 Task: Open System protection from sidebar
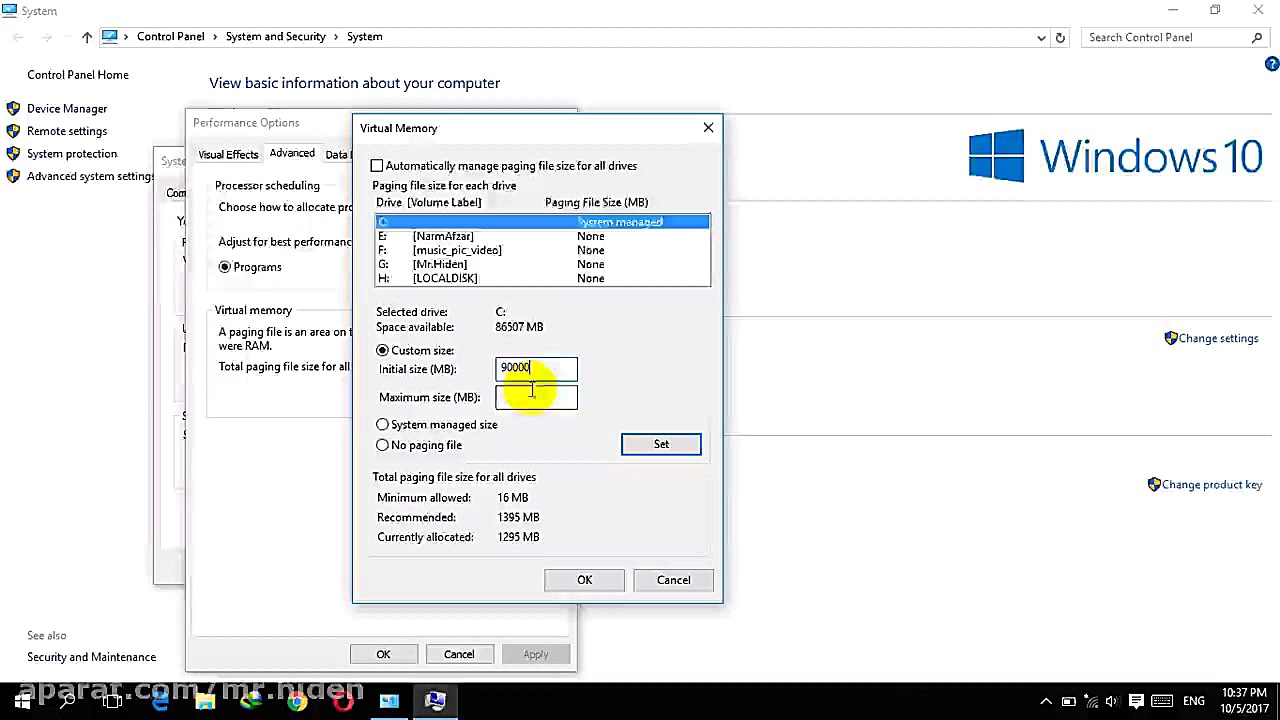(72, 154)
